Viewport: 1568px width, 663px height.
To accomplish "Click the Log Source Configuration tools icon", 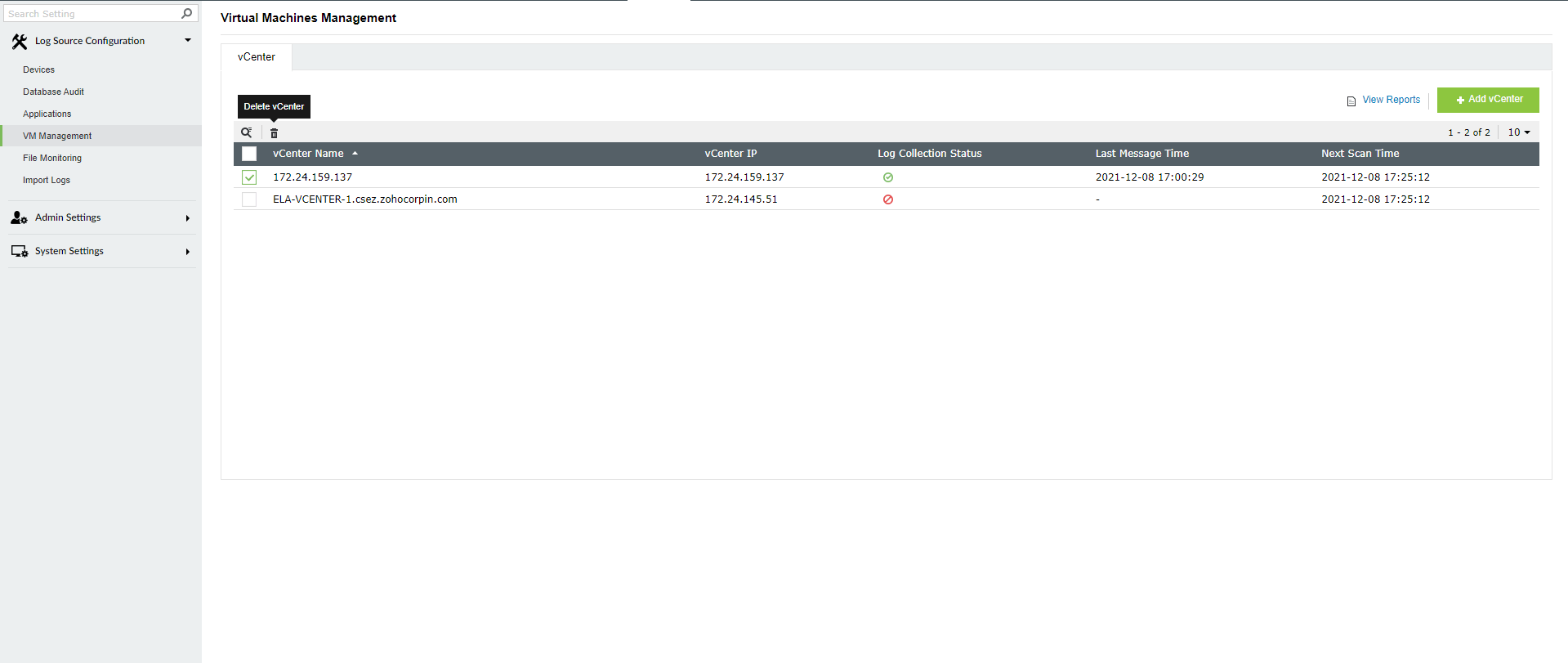I will pyautogui.click(x=20, y=41).
